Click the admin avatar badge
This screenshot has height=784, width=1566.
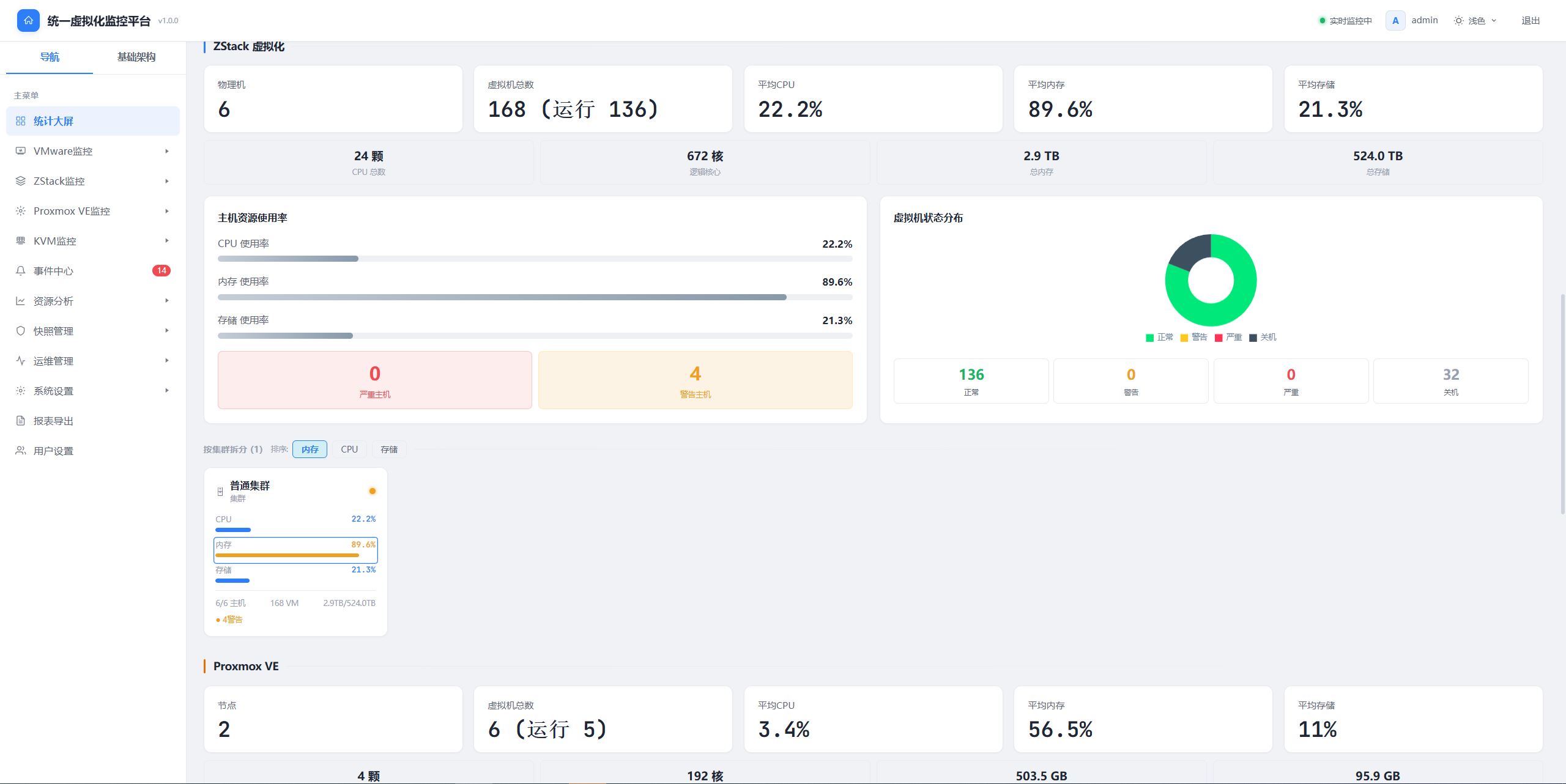point(1395,20)
